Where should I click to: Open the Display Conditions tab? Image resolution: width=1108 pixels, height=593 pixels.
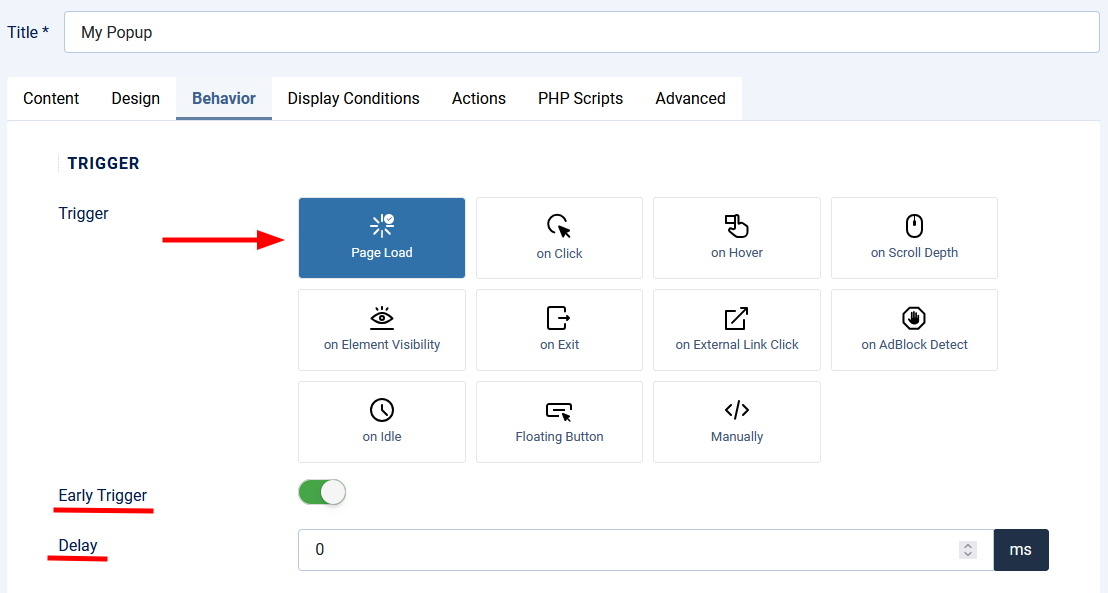(353, 98)
